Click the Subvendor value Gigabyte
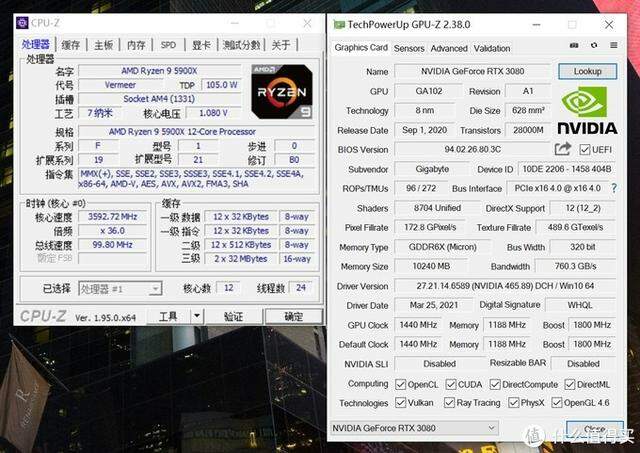 [432, 169]
